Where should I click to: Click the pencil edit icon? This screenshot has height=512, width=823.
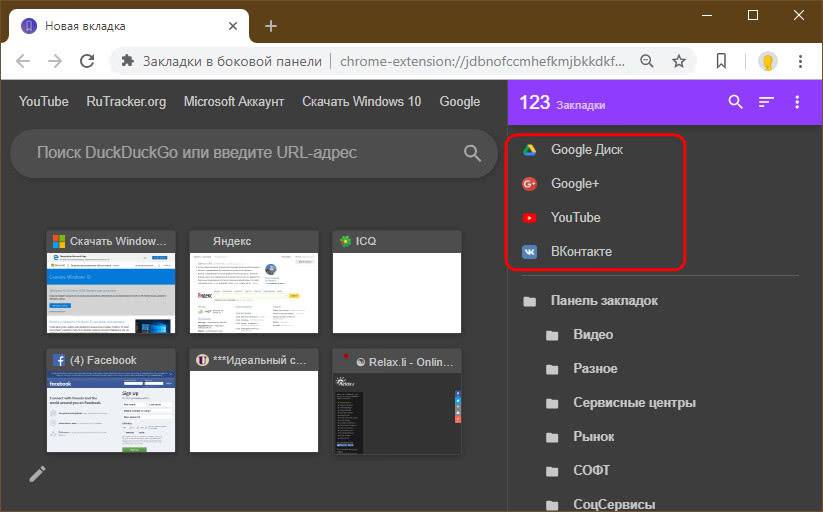(x=37, y=474)
